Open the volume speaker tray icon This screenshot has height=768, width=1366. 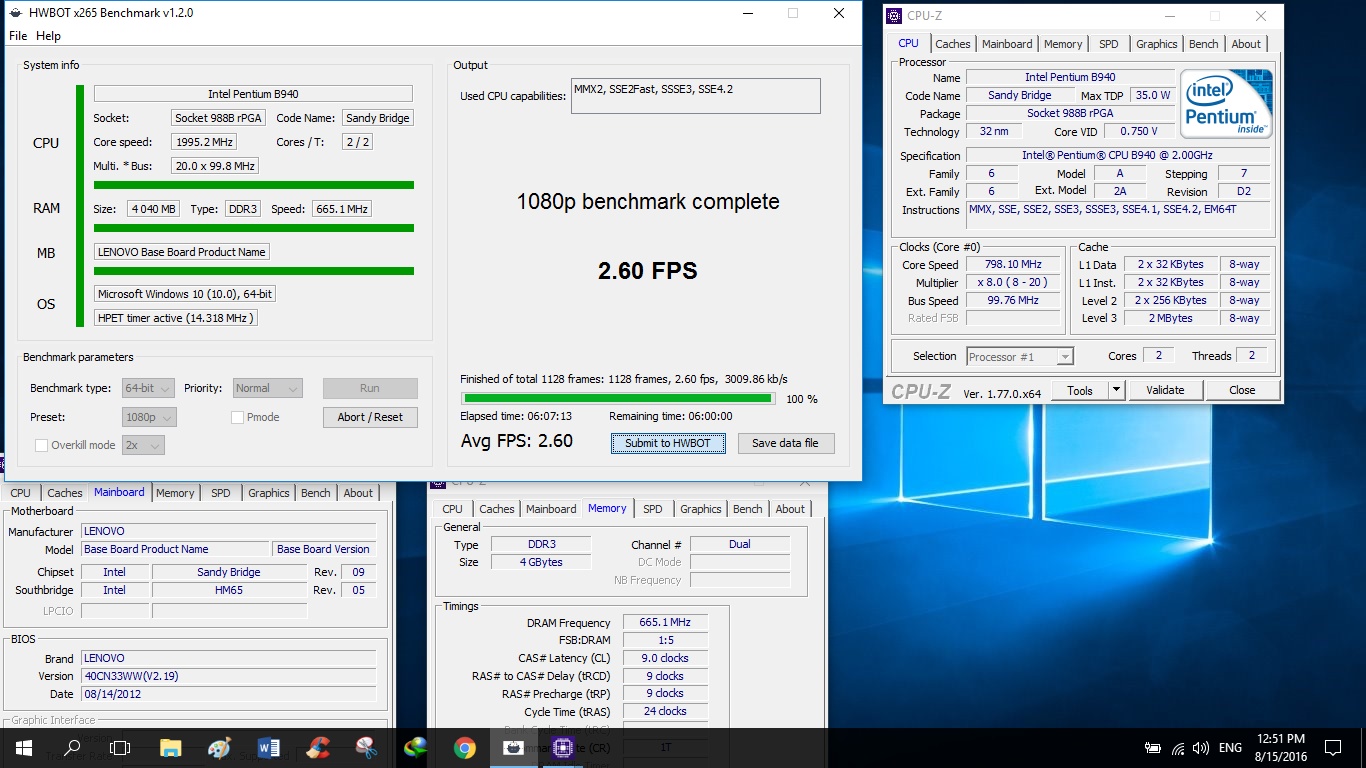1201,747
